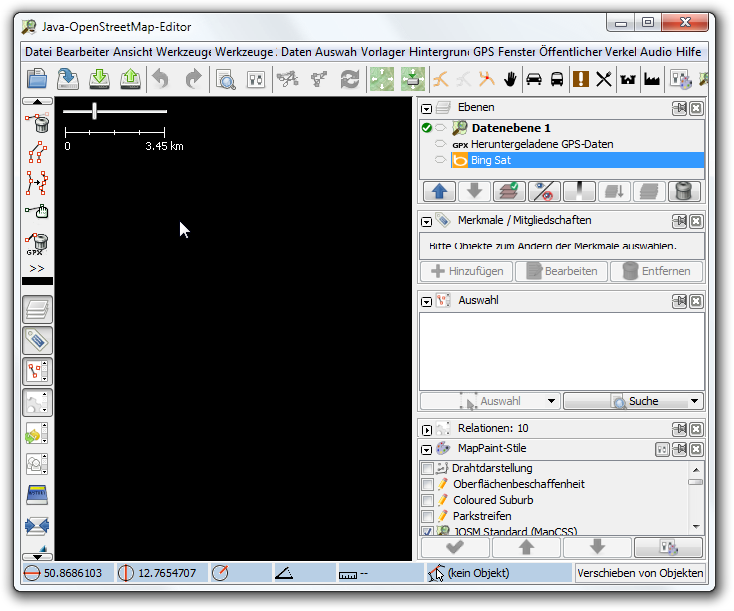Click the upload changes toolbar icon
Image resolution: width=734 pixels, height=611 pixels.
pos(131,79)
